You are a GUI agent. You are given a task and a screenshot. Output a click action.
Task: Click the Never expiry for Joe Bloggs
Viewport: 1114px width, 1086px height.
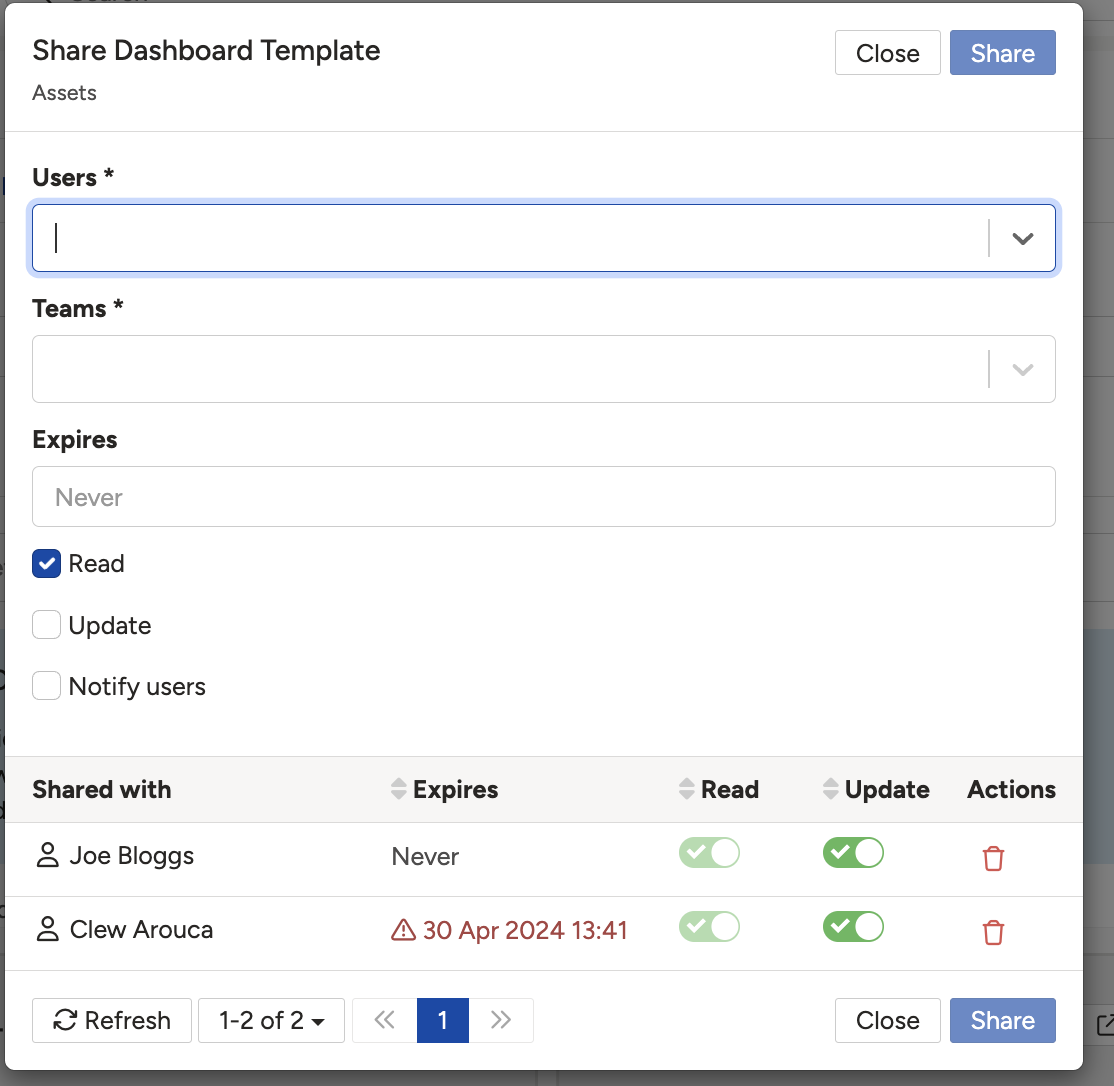[x=425, y=856]
